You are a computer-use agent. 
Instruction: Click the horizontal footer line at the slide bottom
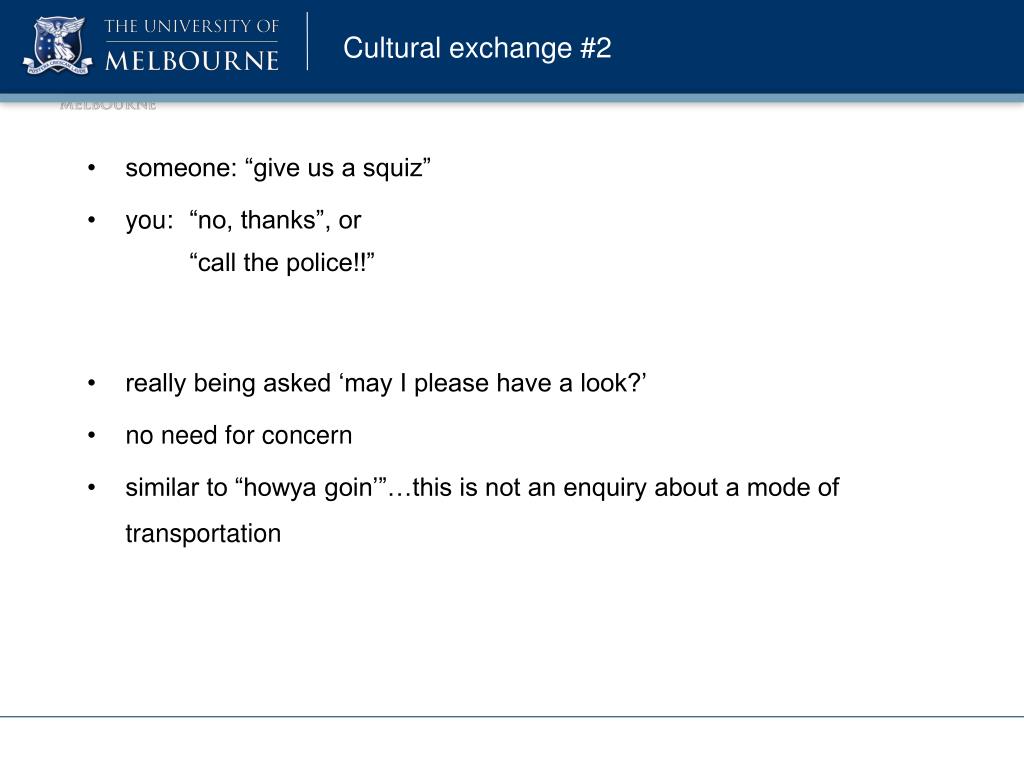(512, 716)
